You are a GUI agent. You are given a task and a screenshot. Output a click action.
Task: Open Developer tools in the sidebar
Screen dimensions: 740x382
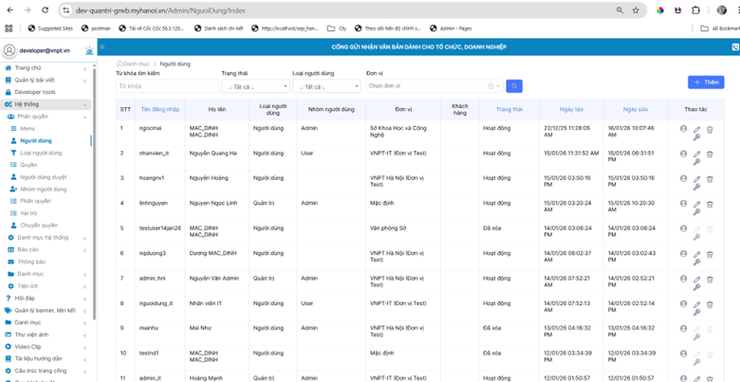tap(35, 92)
